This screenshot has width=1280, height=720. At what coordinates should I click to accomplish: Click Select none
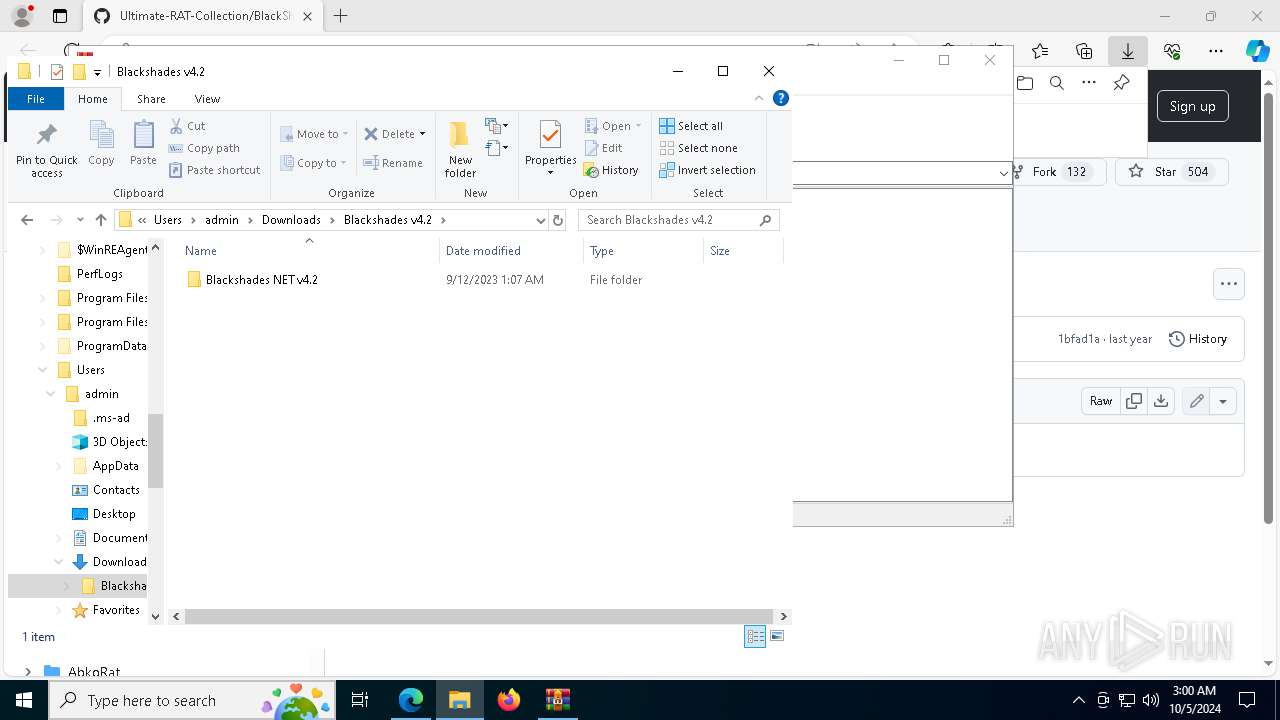698,148
